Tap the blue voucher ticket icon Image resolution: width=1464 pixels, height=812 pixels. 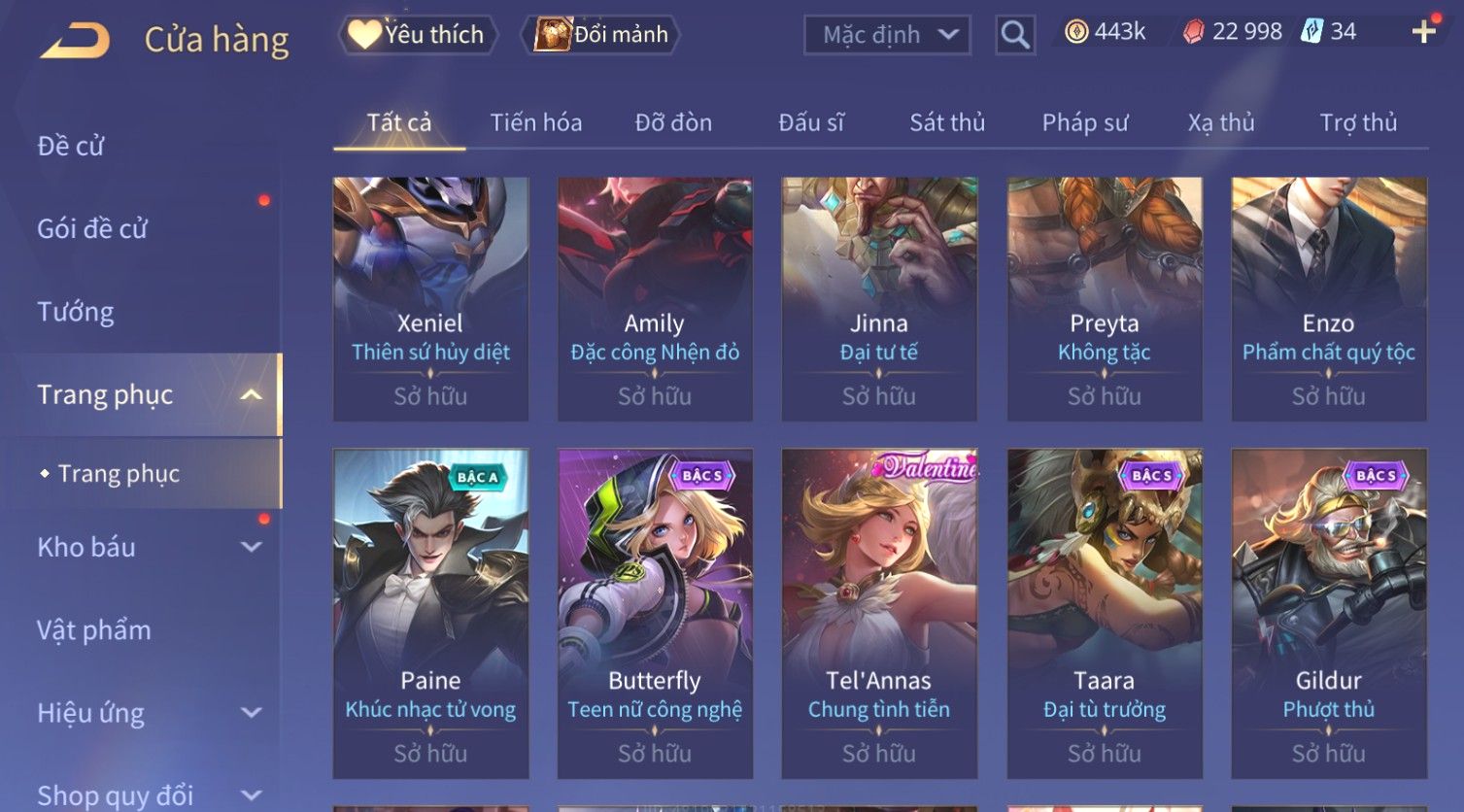pyautogui.click(x=1312, y=32)
